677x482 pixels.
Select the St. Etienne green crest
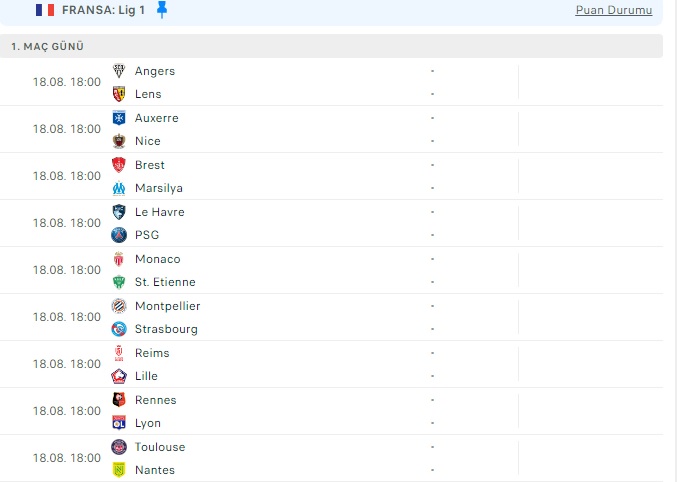pyautogui.click(x=119, y=282)
